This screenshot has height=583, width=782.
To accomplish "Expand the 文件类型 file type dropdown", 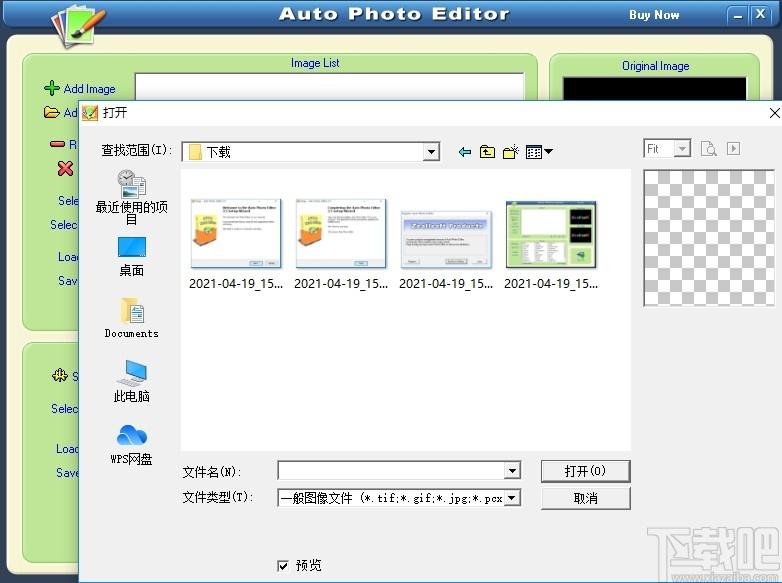I will pos(512,497).
